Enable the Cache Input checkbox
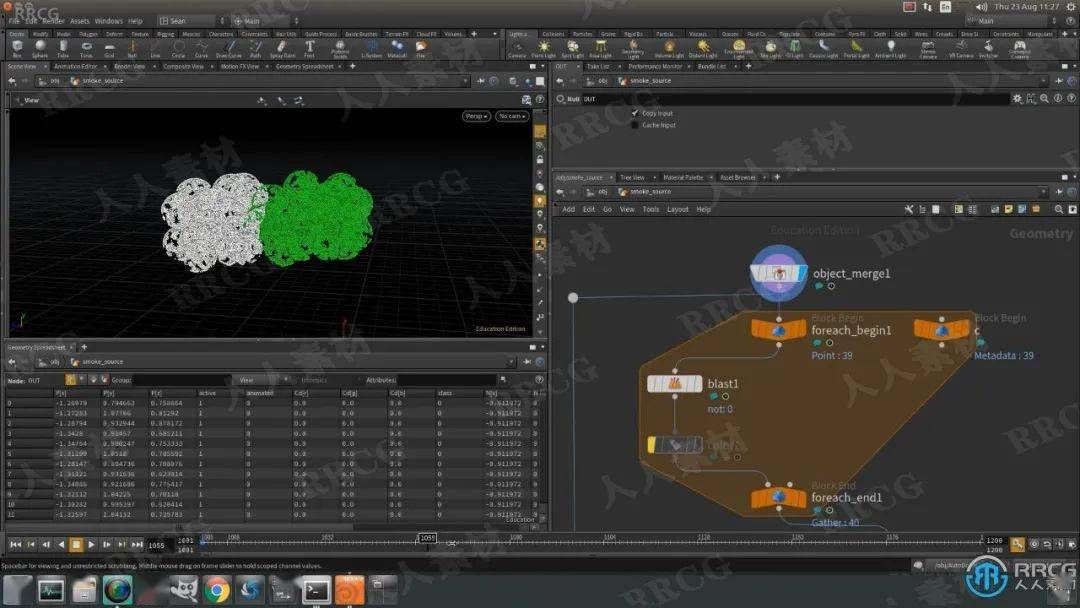Image resolution: width=1080 pixels, height=608 pixels. coord(634,125)
